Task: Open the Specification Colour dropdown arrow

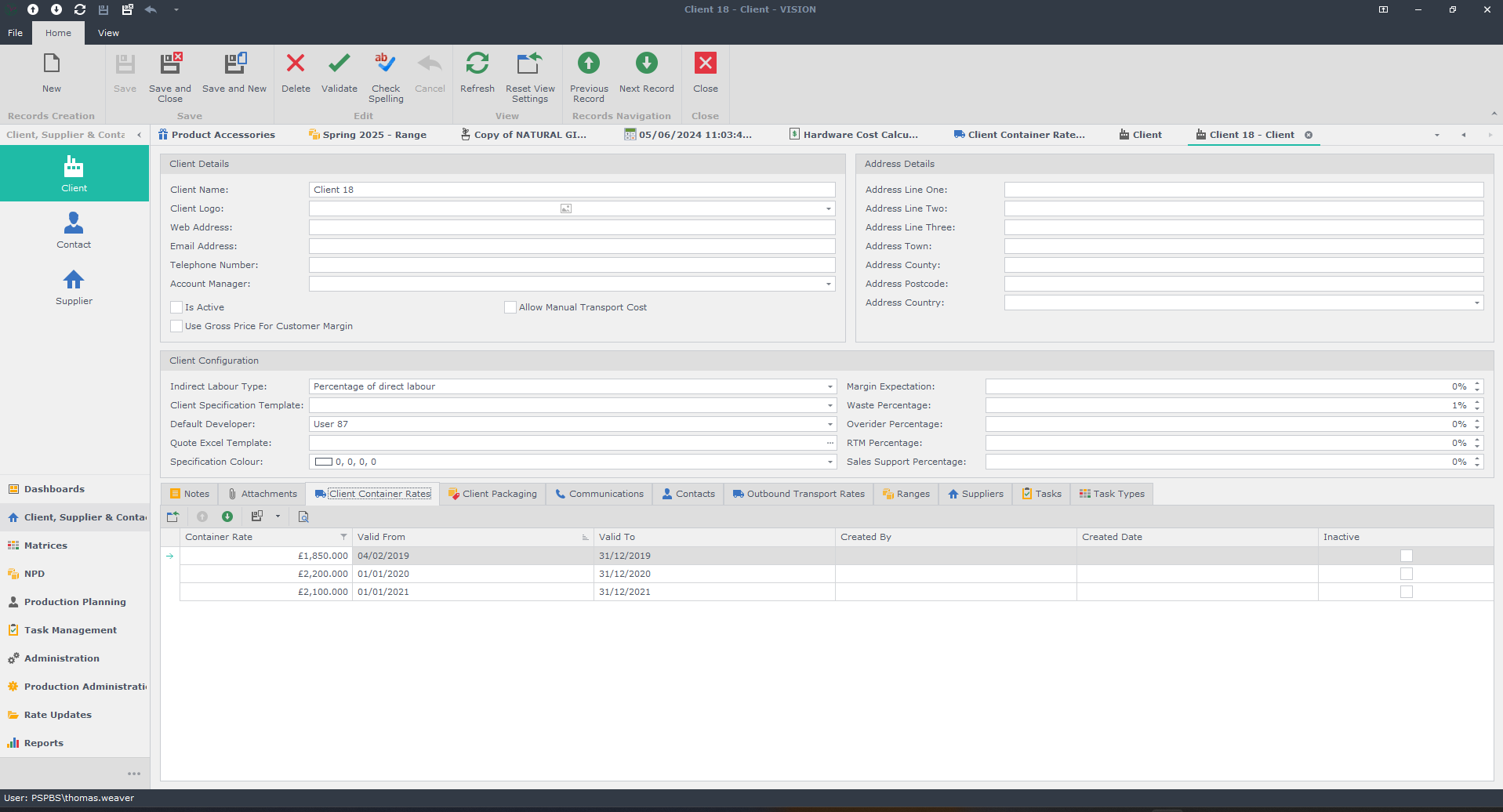Action: click(830, 462)
